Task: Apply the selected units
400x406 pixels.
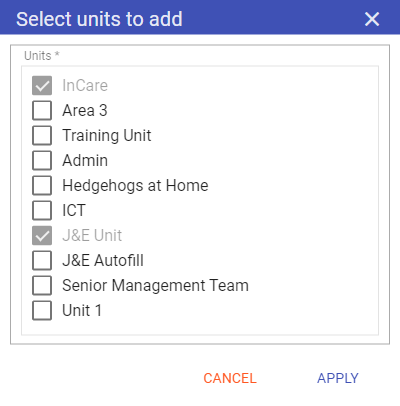Action: pyautogui.click(x=338, y=378)
